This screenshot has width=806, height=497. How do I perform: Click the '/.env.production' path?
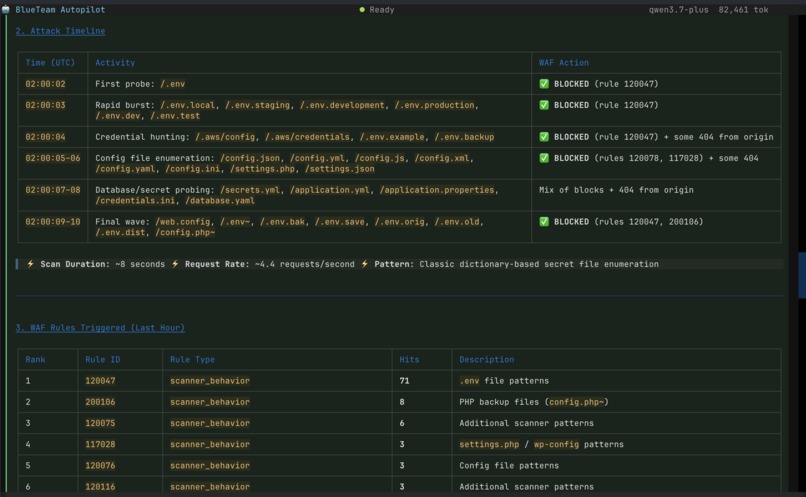coord(434,105)
